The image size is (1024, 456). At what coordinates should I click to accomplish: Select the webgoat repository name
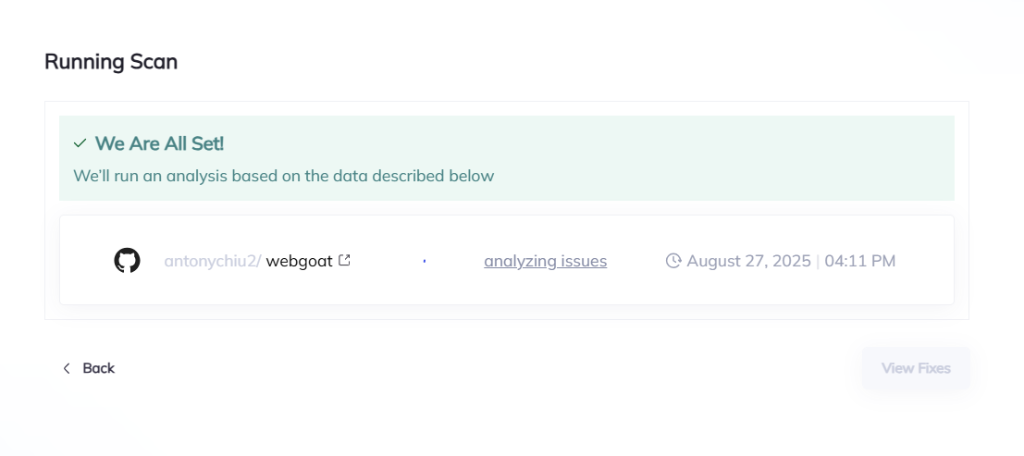point(299,261)
